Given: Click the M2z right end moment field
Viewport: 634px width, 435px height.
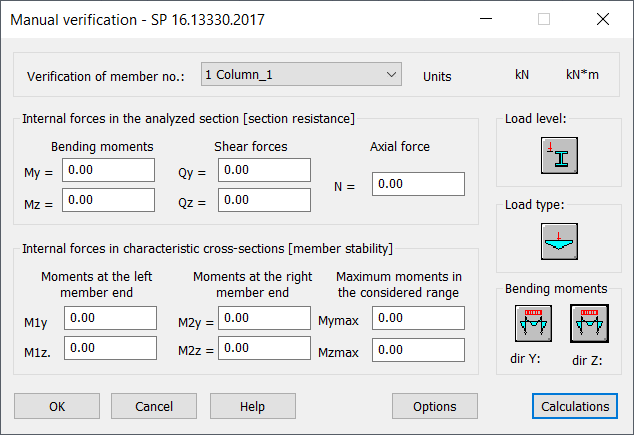Looking at the screenshot, I should [264, 348].
